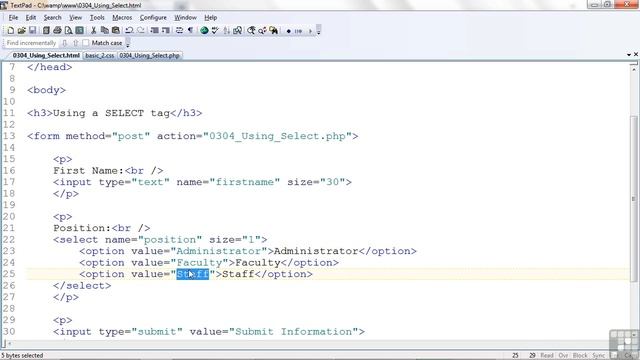Open the Replace dialog icon
This screenshot has width=640, height=360.
tap(262, 31)
